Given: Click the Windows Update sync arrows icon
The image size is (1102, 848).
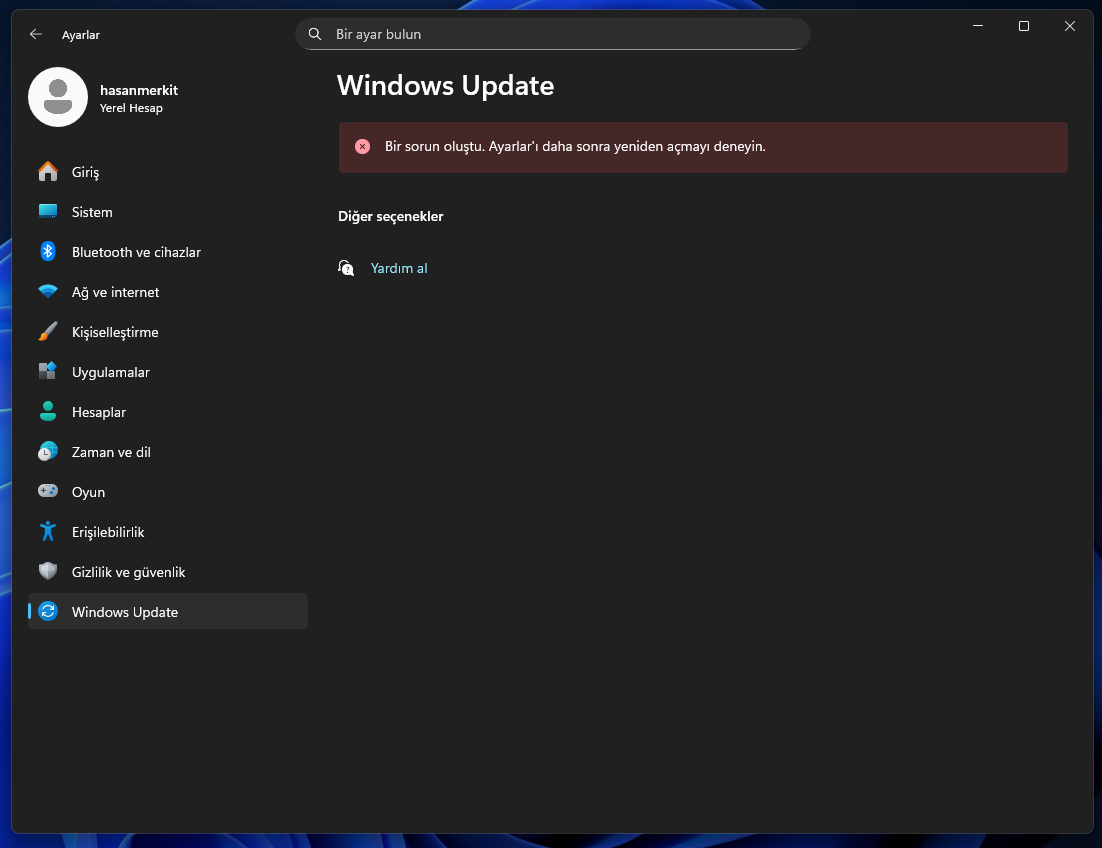Looking at the screenshot, I should pyautogui.click(x=48, y=611).
